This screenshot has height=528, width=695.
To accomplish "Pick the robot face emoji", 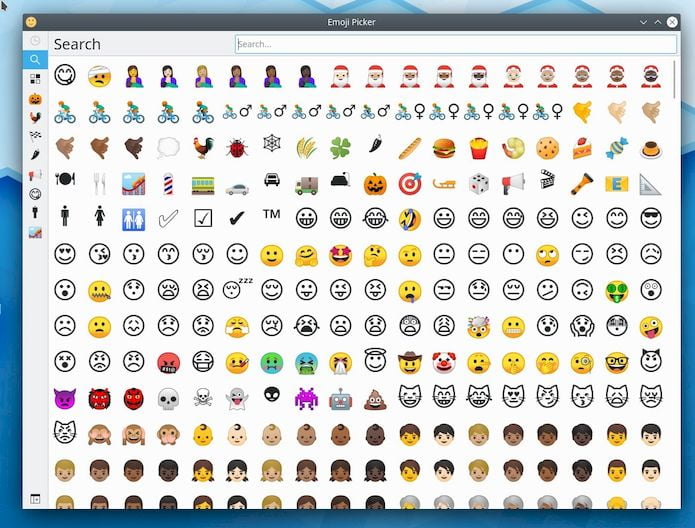I will [x=340, y=399].
